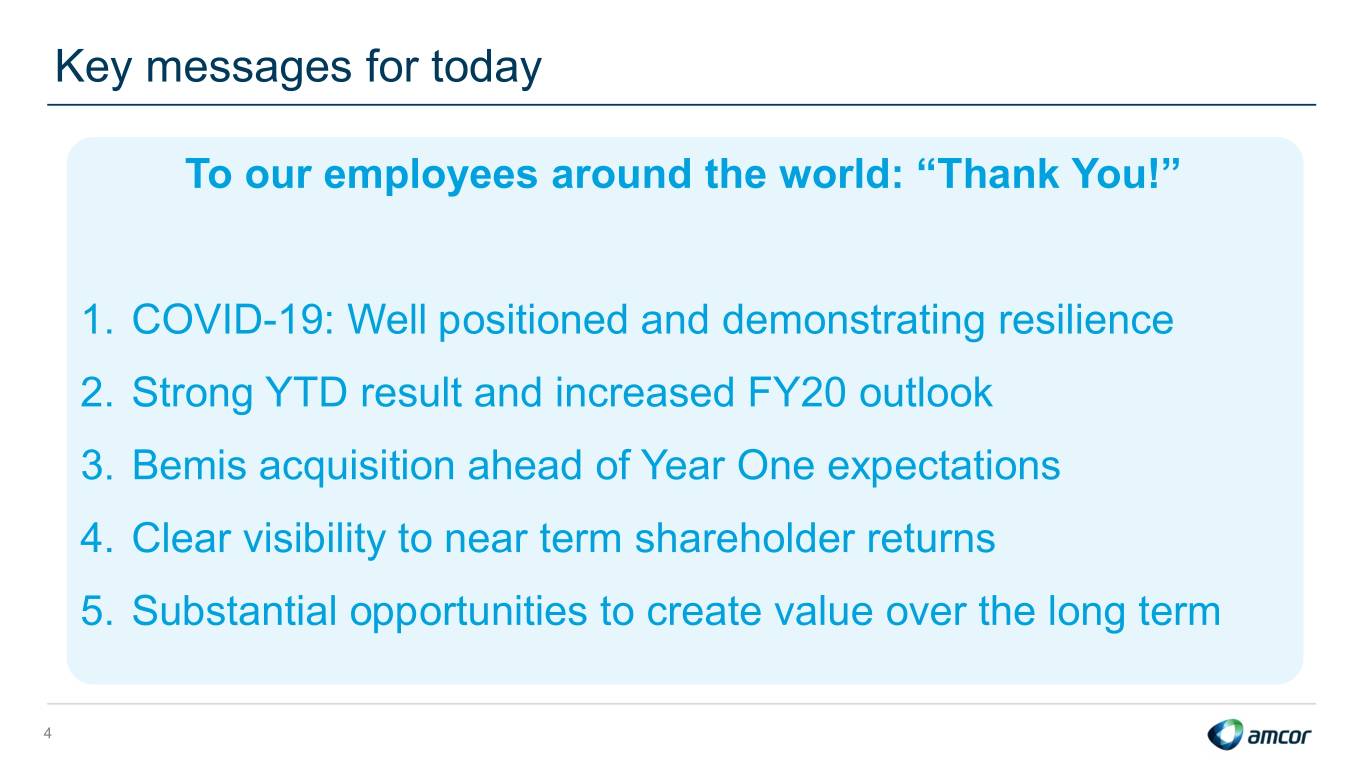Click the list number '1.' marker
1365x768 pixels.
[97, 321]
